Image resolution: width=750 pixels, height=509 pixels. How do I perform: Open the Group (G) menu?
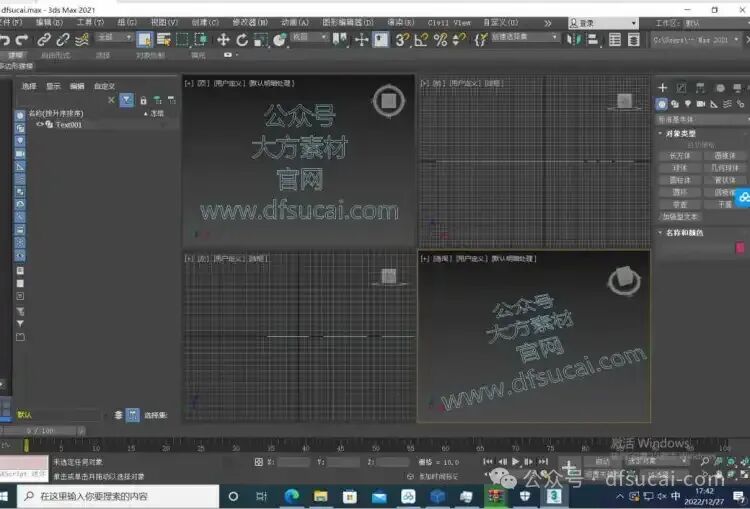pos(127,22)
